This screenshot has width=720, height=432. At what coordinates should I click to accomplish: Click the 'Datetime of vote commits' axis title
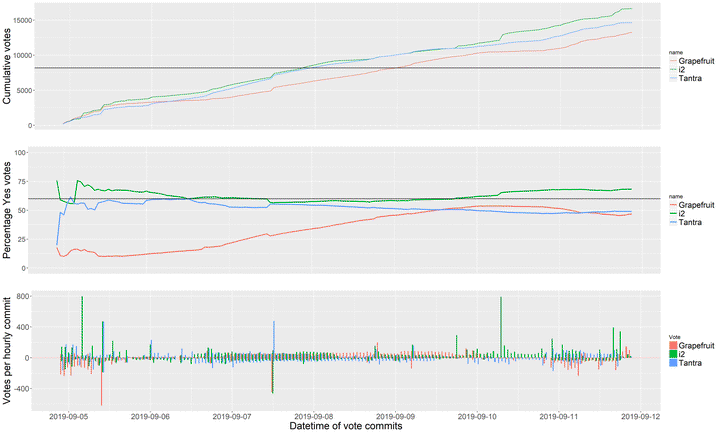click(x=346, y=426)
